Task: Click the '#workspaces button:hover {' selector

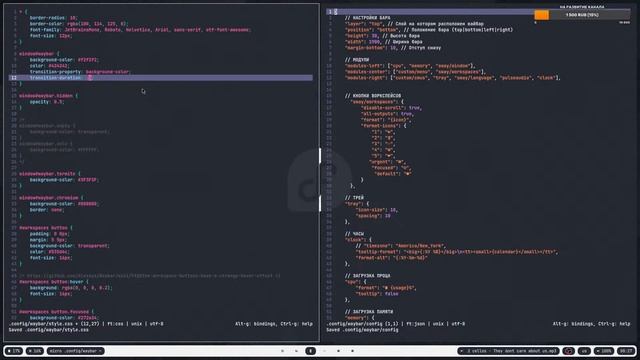Action: (x=53, y=282)
